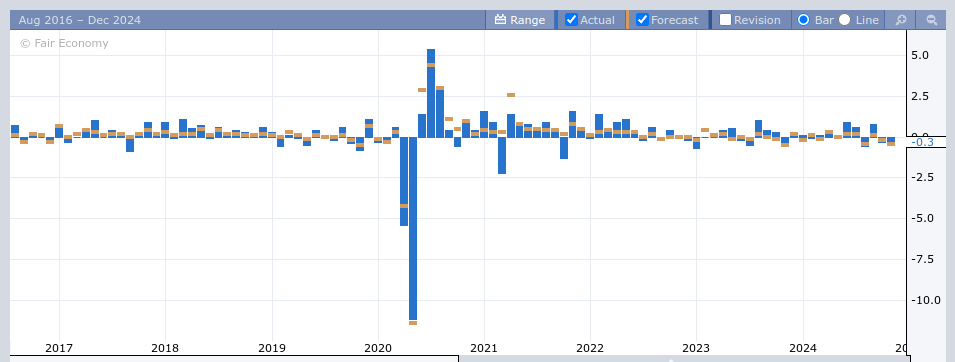The image size is (955, 362).
Task: Click the 2023 year axis label
Action: pyautogui.click(x=696, y=348)
